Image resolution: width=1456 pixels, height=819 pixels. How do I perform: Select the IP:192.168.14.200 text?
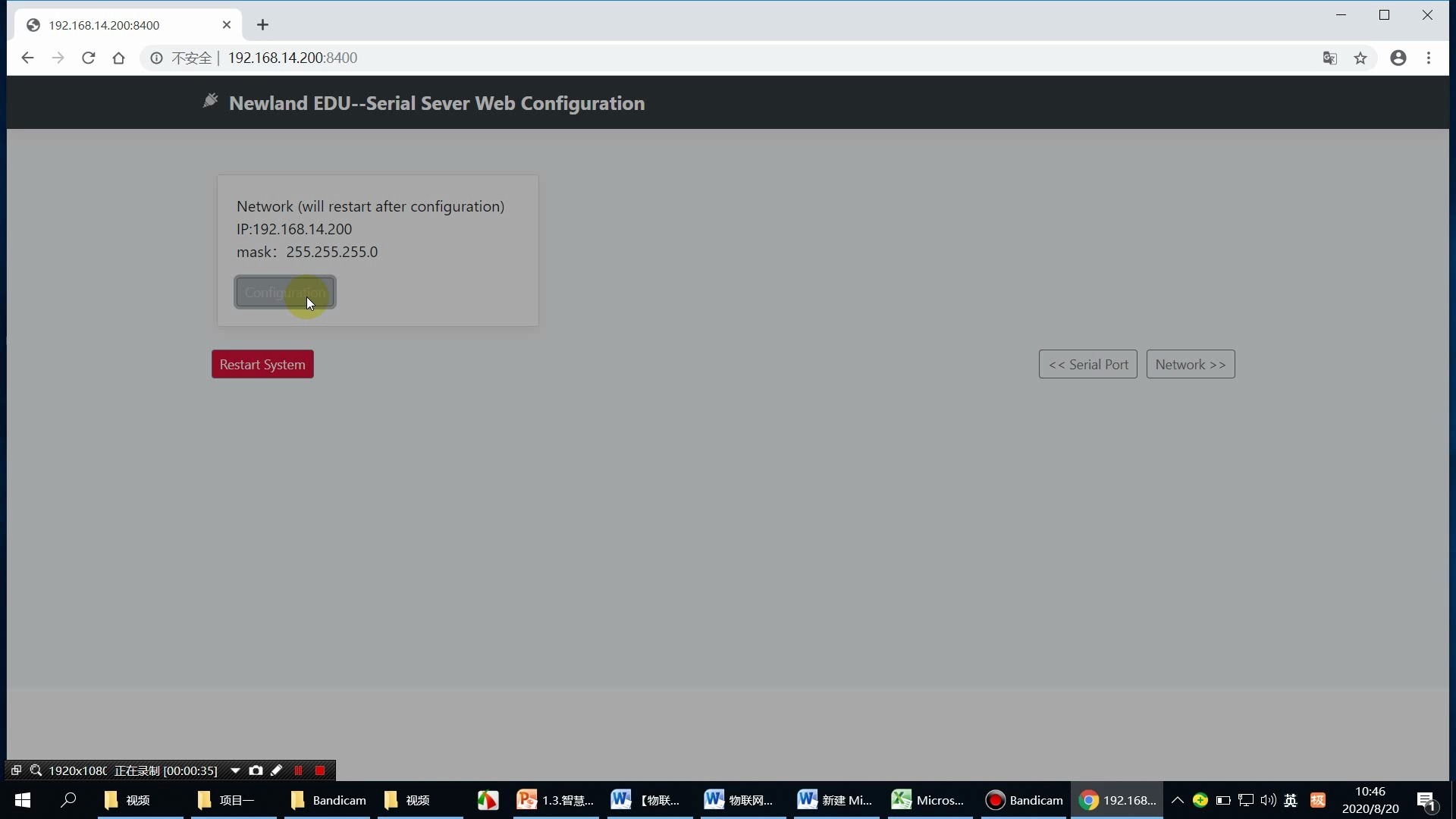coord(294,229)
